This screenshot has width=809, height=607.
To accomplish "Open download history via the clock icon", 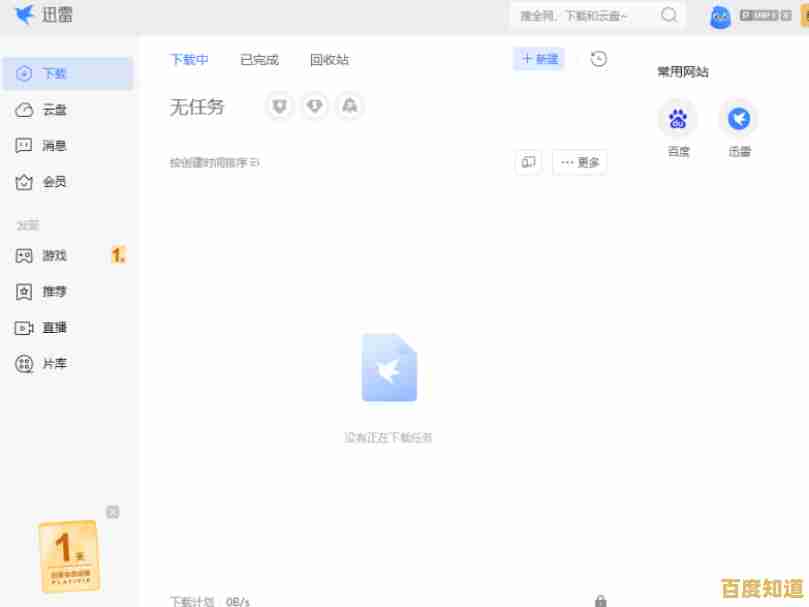I will [x=598, y=59].
